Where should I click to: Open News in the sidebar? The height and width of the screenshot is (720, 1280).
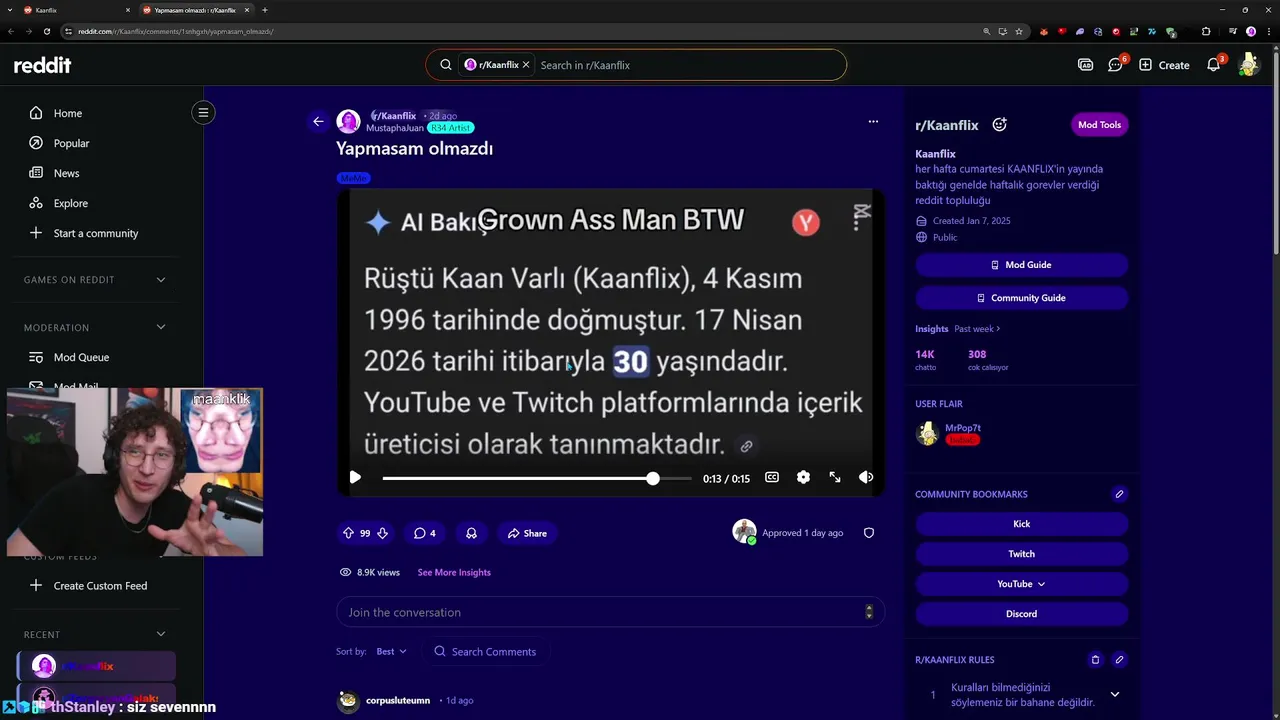click(66, 173)
